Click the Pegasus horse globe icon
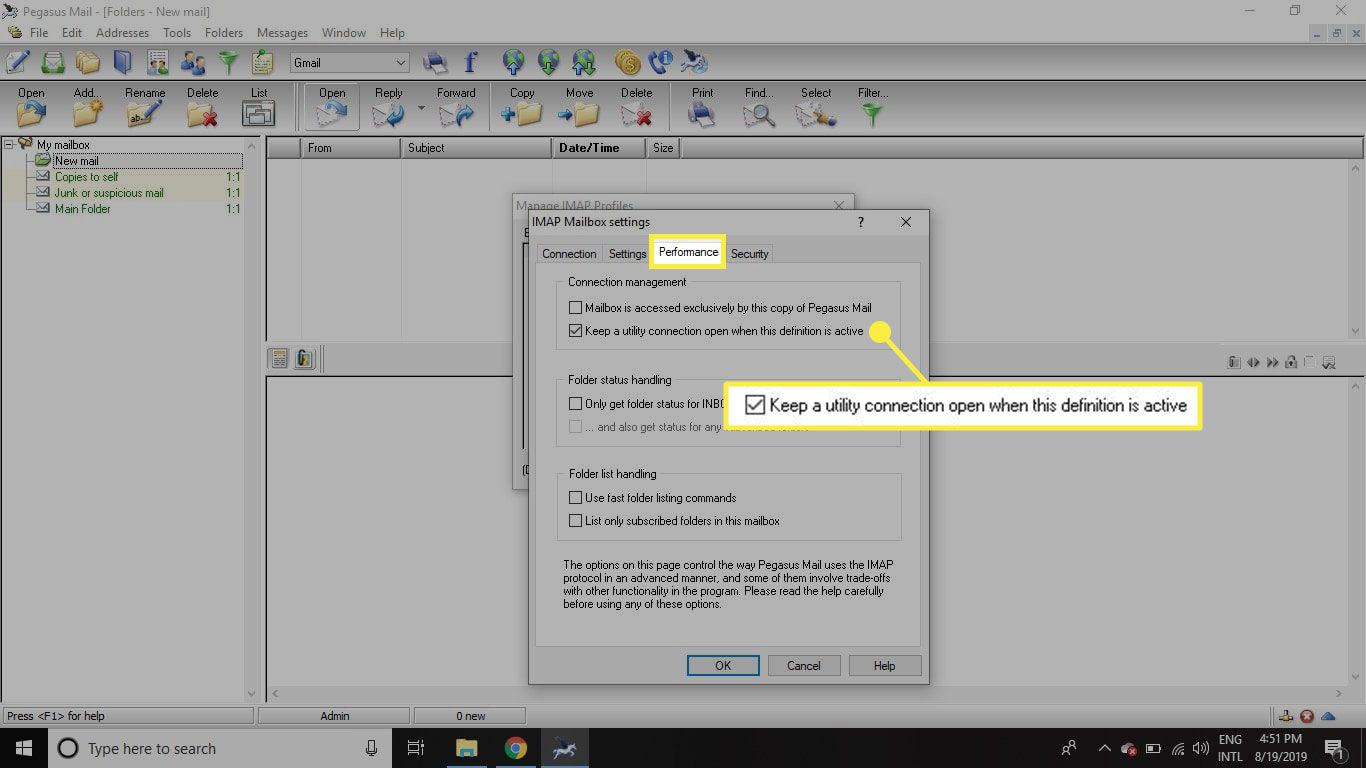The height and width of the screenshot is (768, 1366). pyautogui.click(x=695, y=63)
